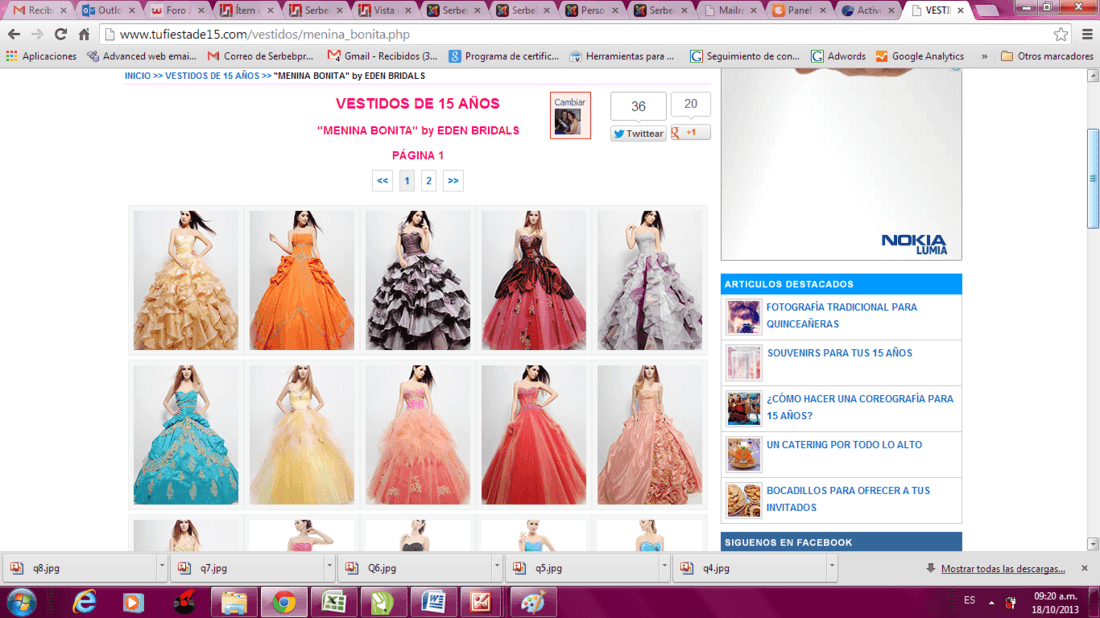The width and height of the screenshot is (1100, 618).
Task: Expand options for q4.jpg download
Action: click(x=831, y=565)
